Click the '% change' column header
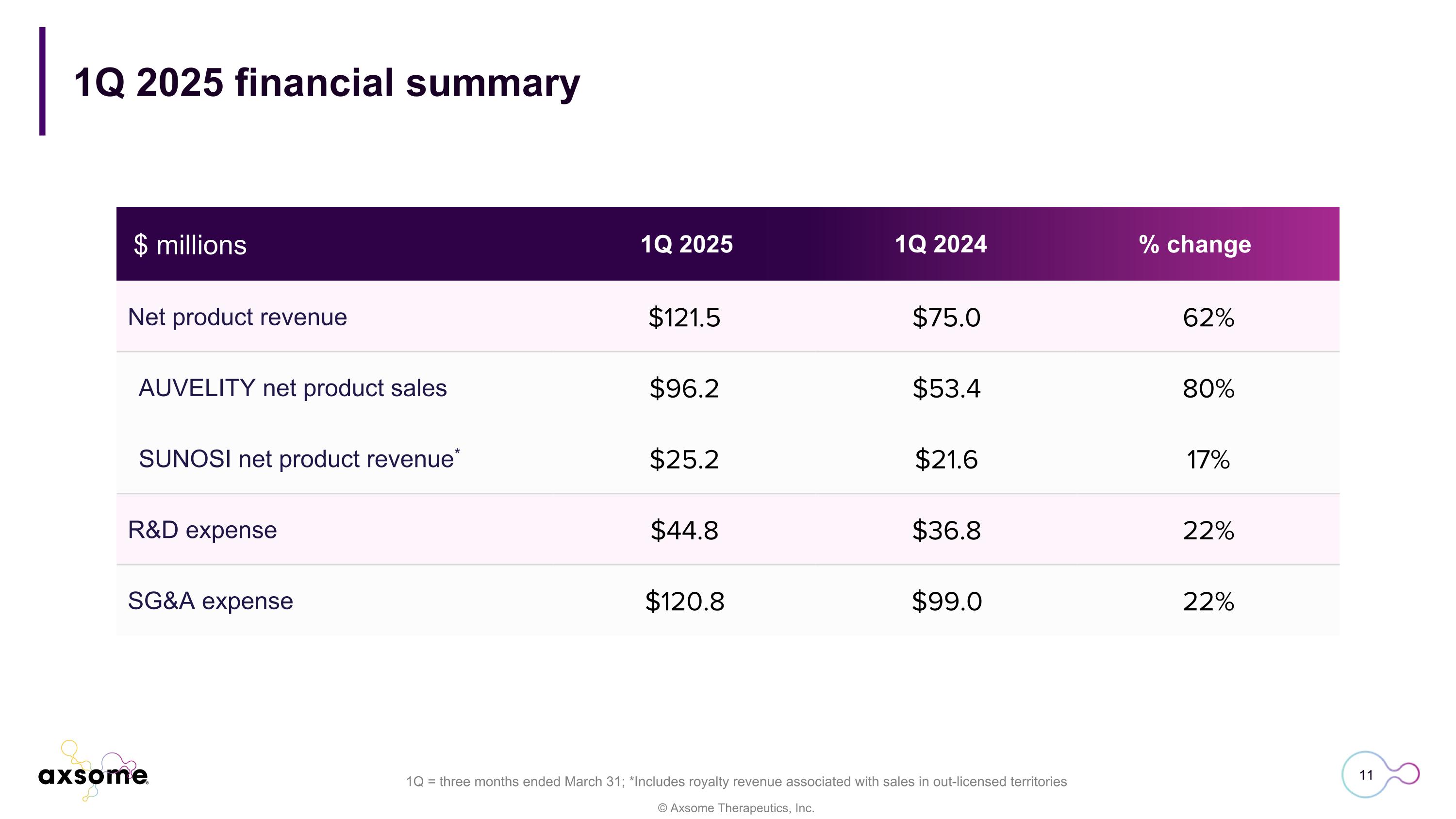This screenshot has width=1456, height=819. pos(1194,244)
